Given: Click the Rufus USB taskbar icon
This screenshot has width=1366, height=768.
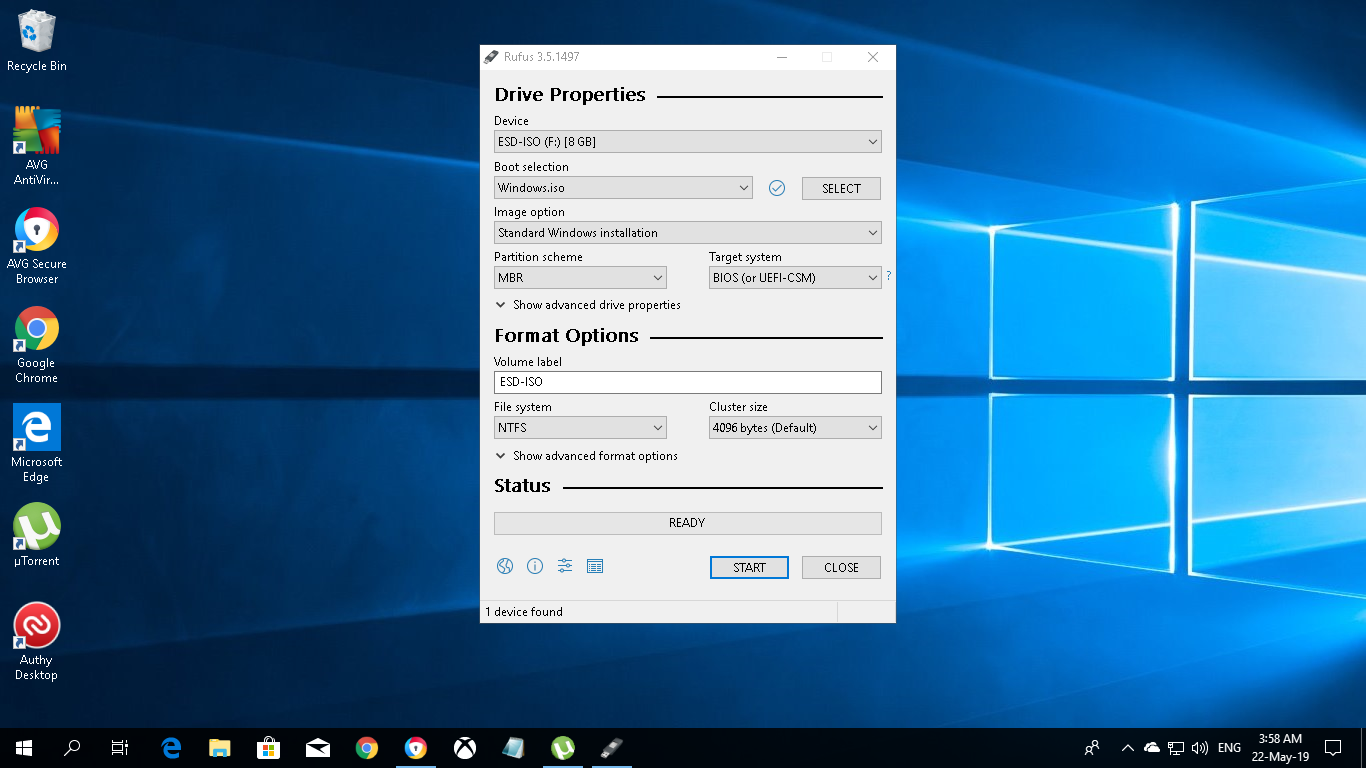Looking at the screenshot, I should pos(612,747).
